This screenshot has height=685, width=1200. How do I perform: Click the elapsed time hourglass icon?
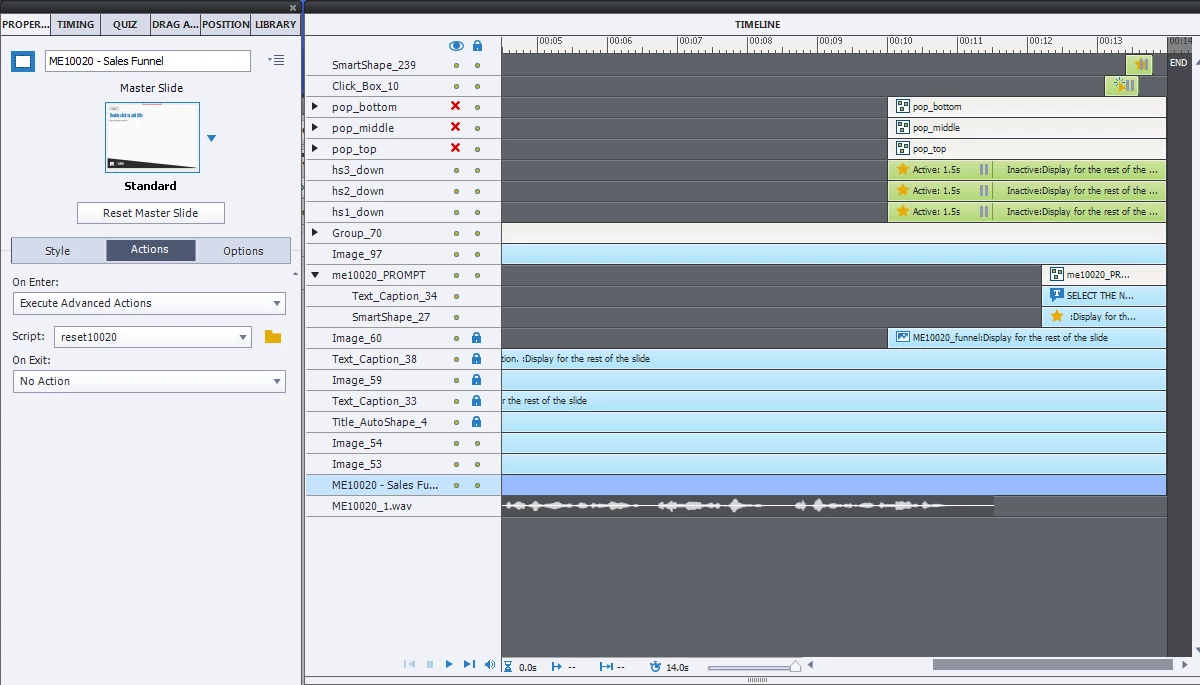coord(508,666)
